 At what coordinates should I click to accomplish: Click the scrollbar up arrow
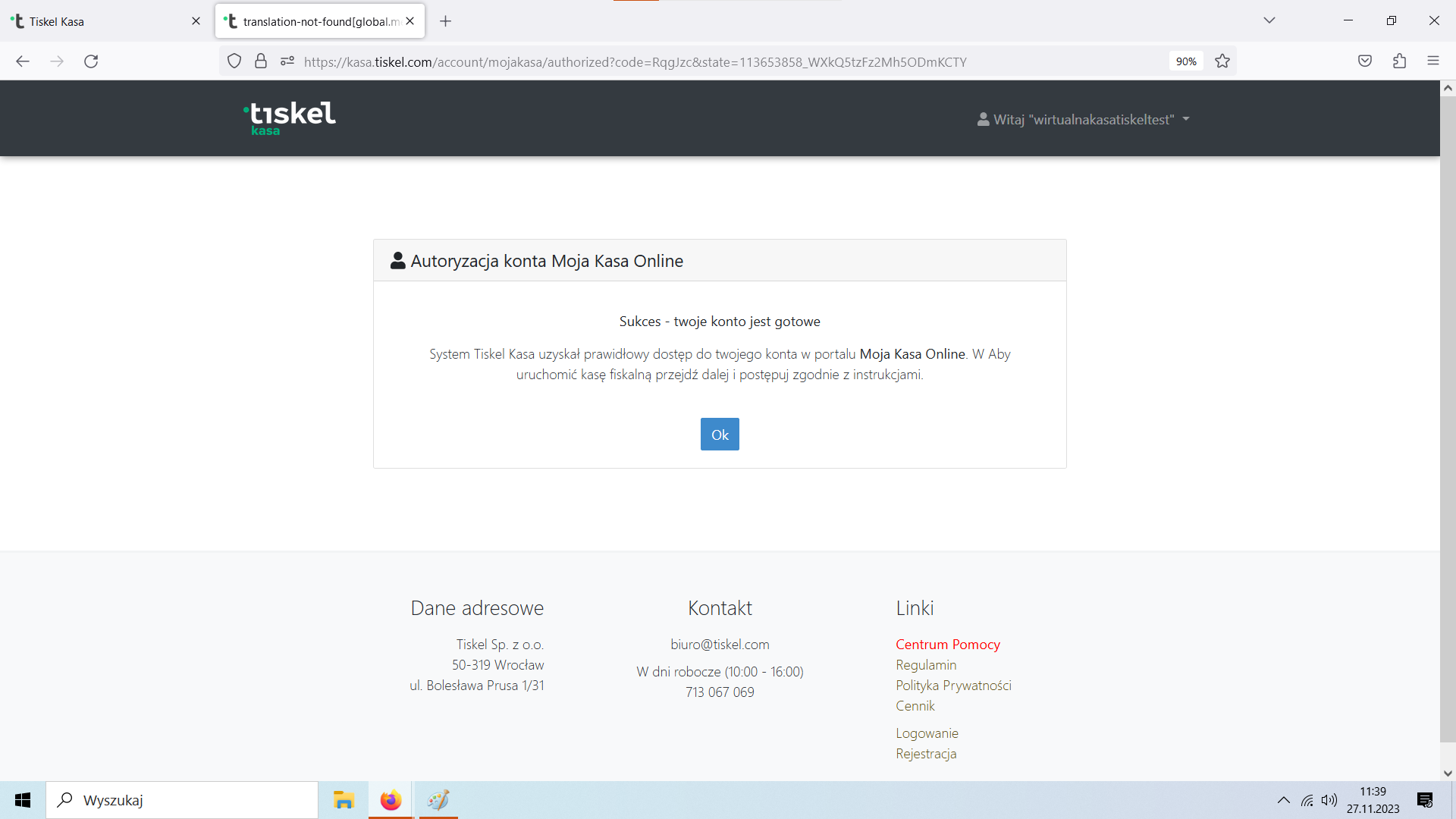pyautogui.click(x=1448, y=88)
